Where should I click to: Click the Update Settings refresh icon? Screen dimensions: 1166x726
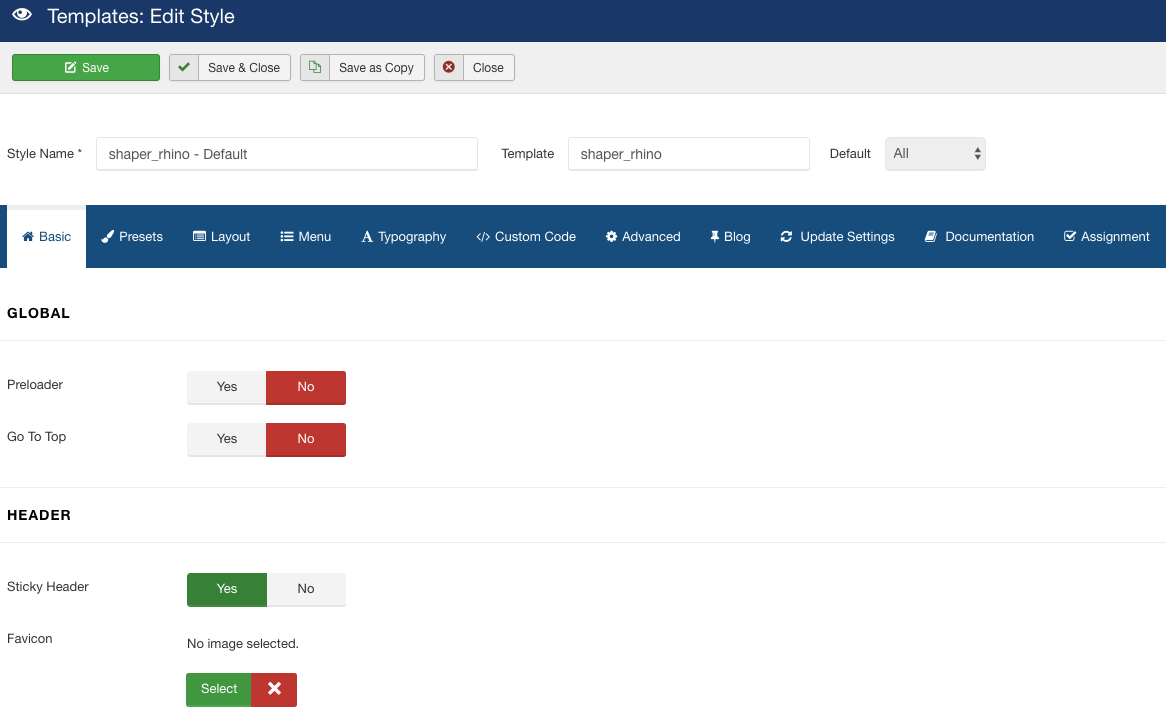tap(786, 237)
